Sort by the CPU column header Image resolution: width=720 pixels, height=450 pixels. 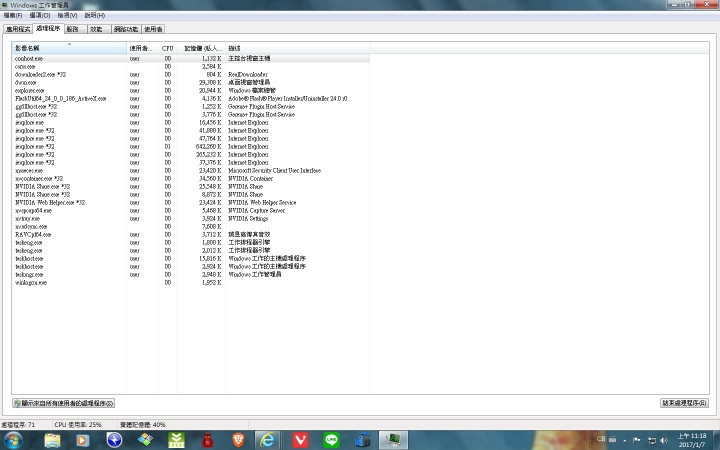pos(168,48)
